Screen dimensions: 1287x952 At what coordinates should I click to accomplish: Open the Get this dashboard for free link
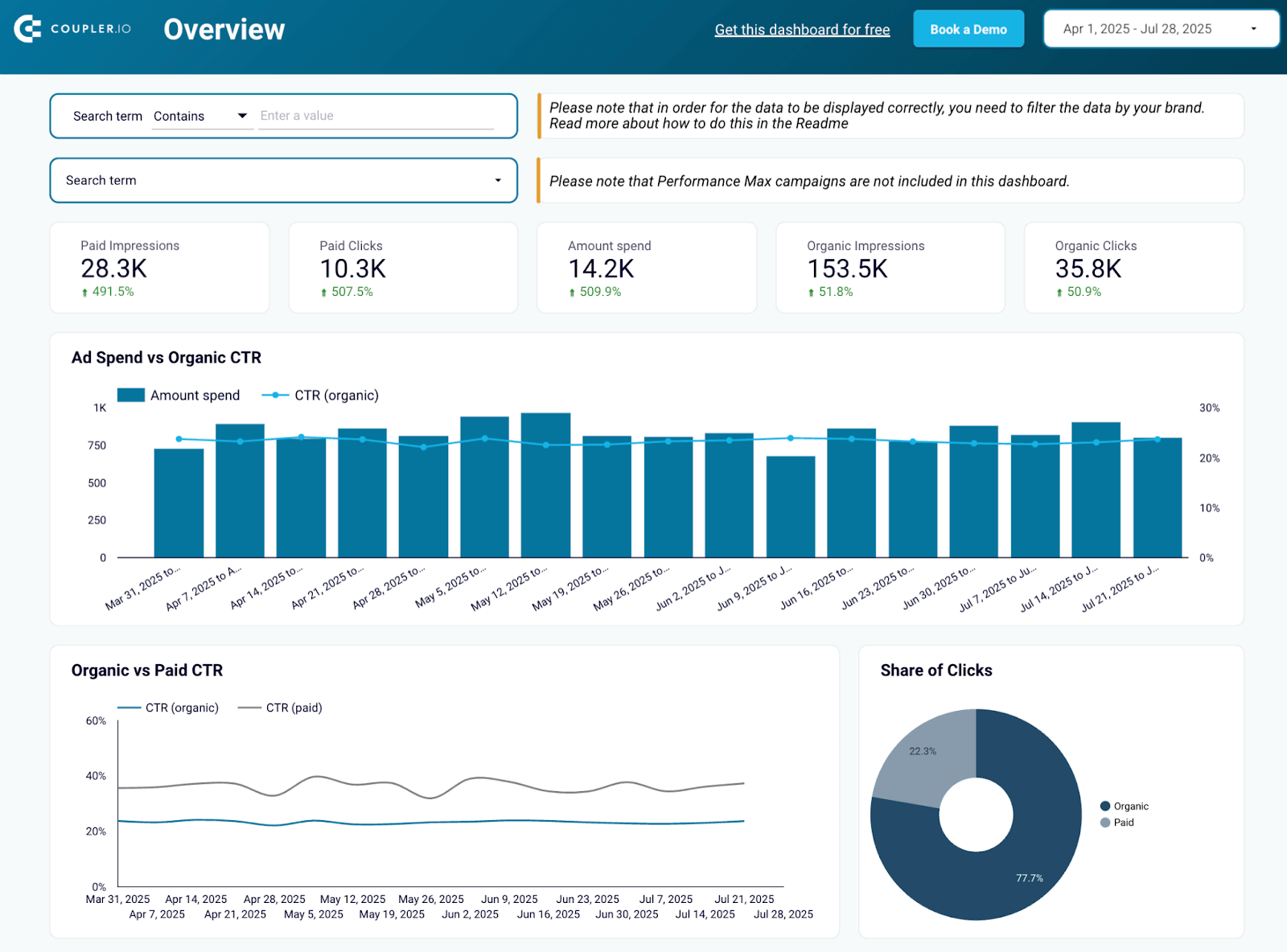point(802,30)
